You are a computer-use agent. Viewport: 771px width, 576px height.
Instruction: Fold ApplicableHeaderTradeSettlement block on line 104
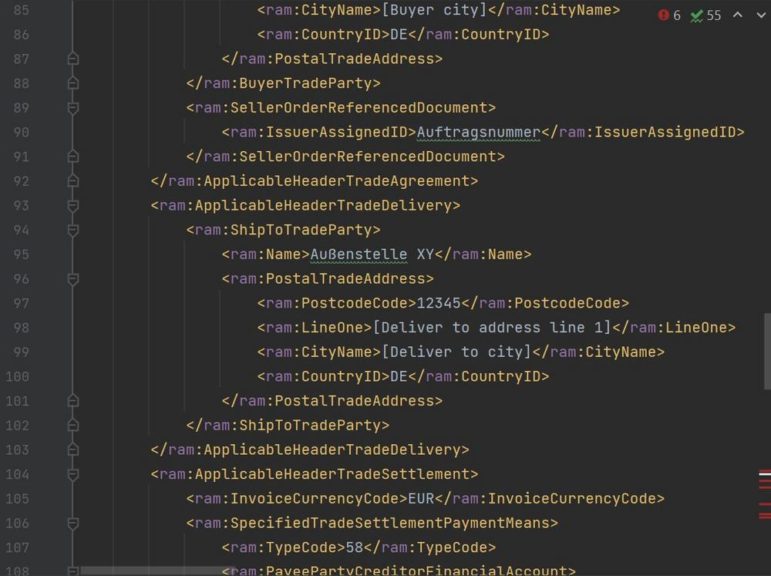click(72, 474)
